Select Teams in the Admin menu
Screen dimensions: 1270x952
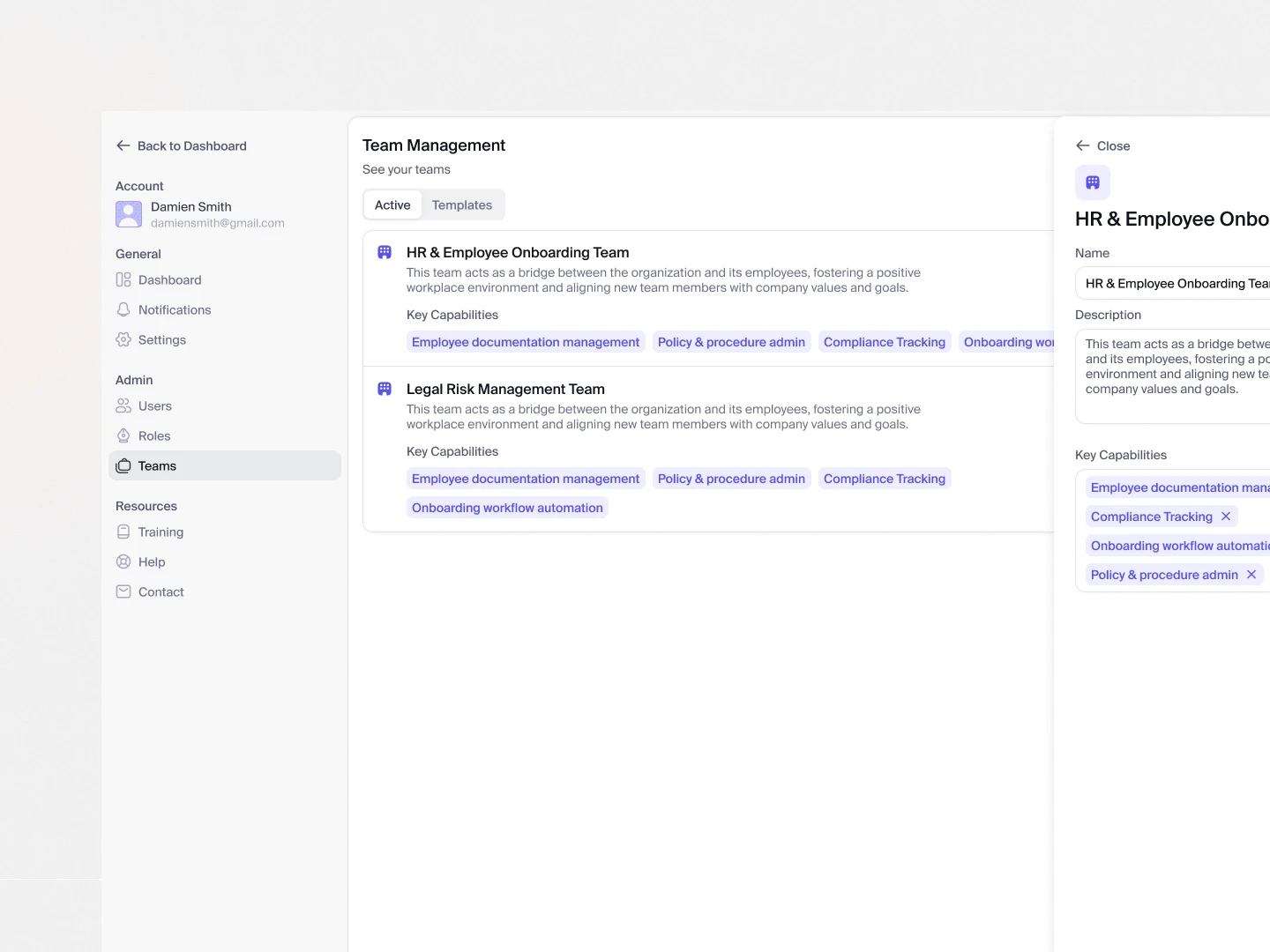click(157, 466)
